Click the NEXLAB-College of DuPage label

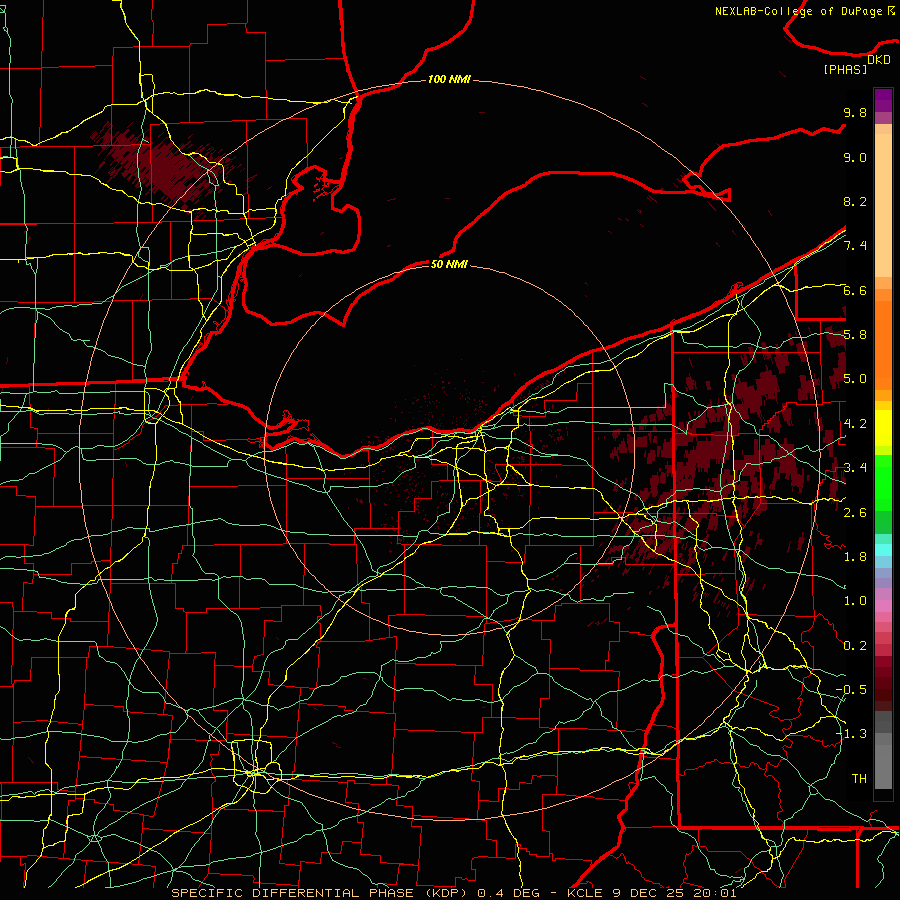coord(800,11)
